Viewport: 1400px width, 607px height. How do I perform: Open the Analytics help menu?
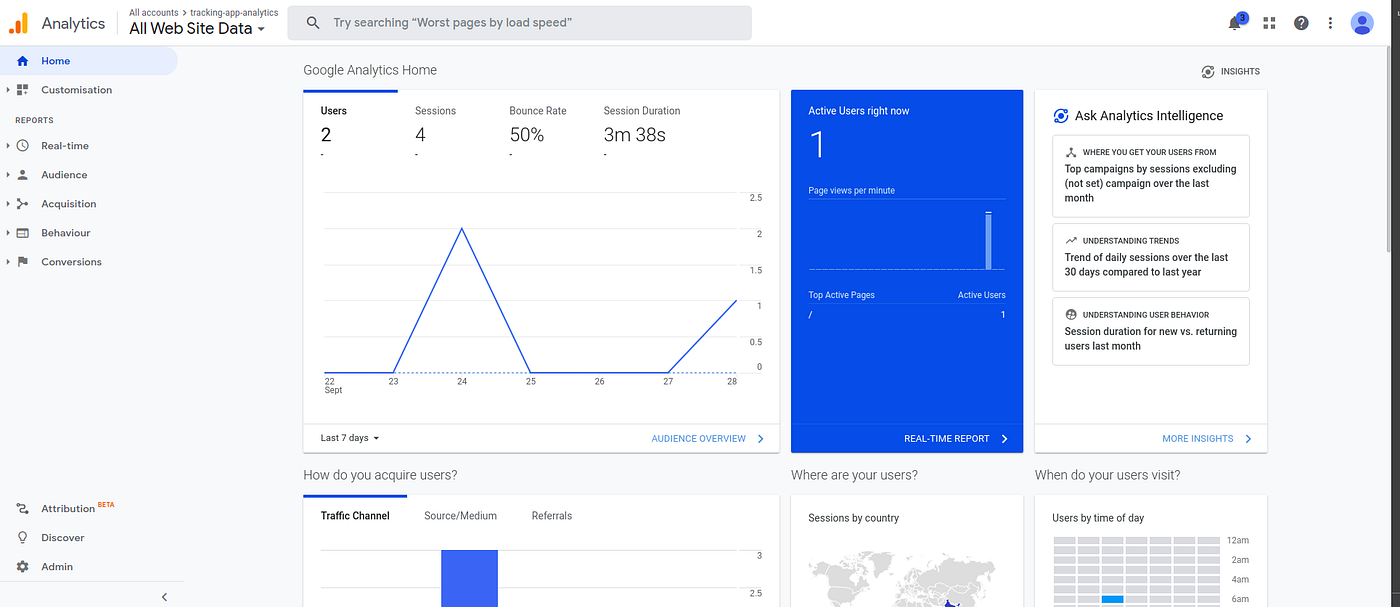point(1300,22)
